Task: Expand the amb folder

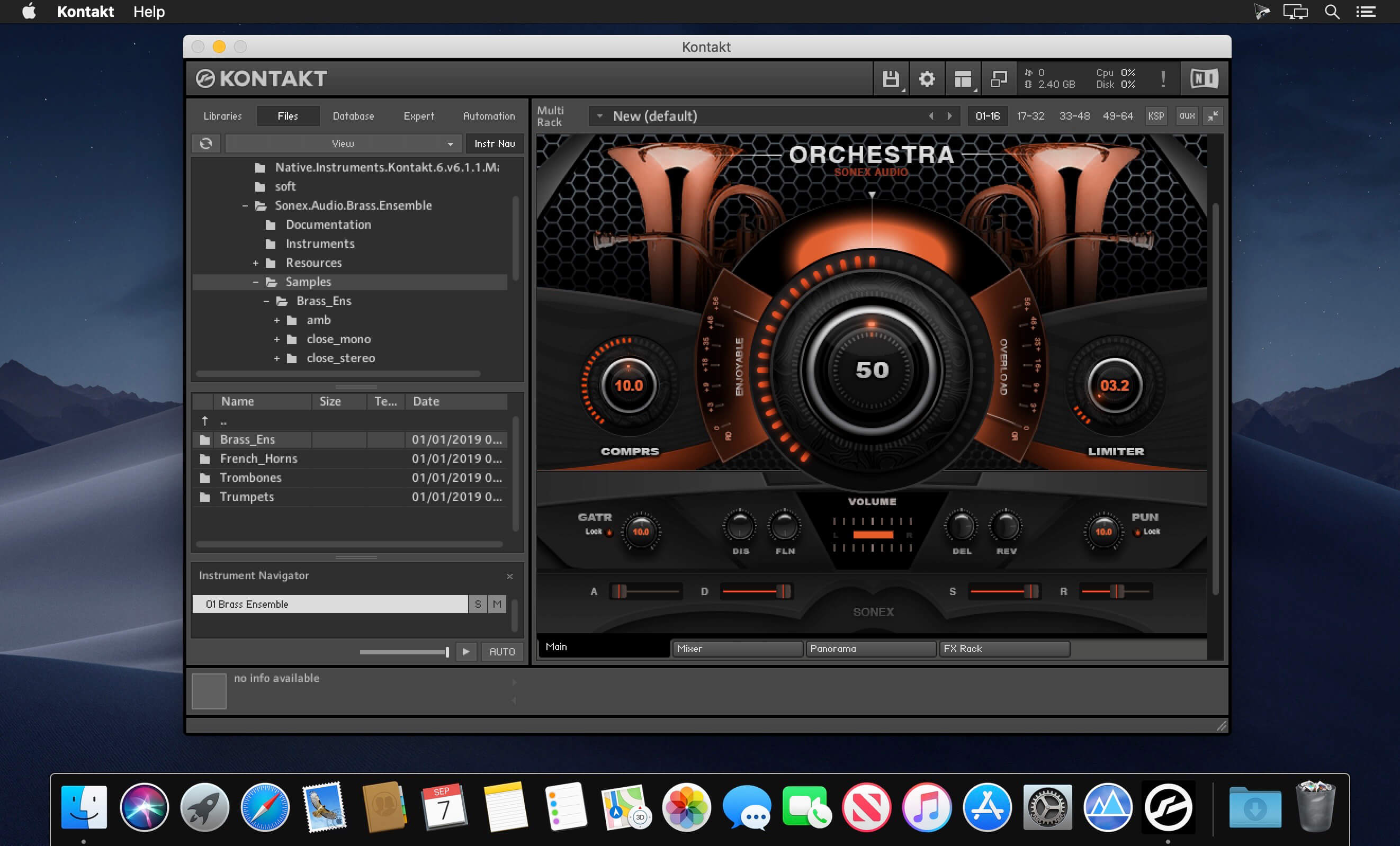Action: (277, 320)
